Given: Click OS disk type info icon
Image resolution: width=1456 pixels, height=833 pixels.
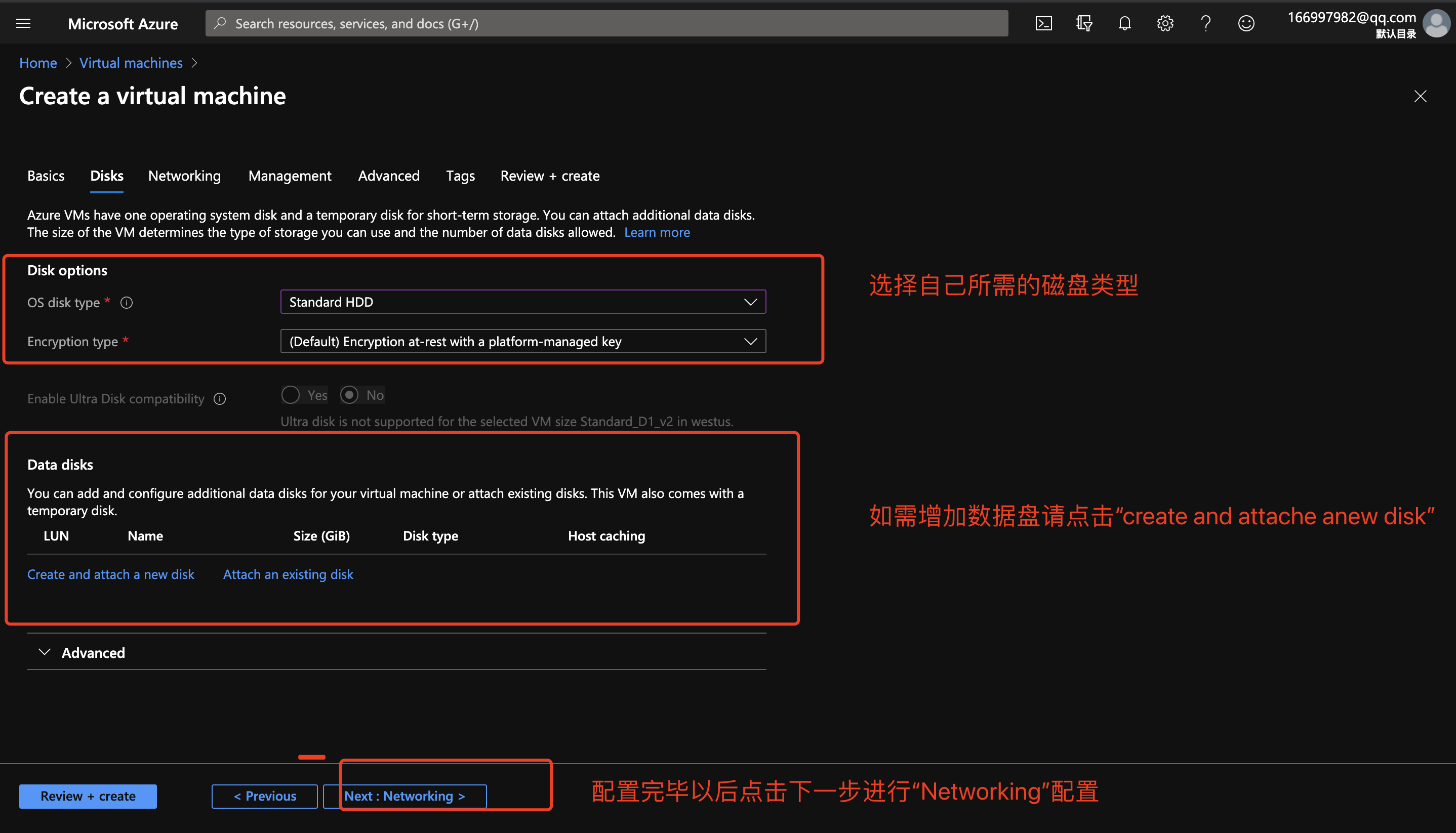Looking at the screenshot, I should click(x=127, y=303).
